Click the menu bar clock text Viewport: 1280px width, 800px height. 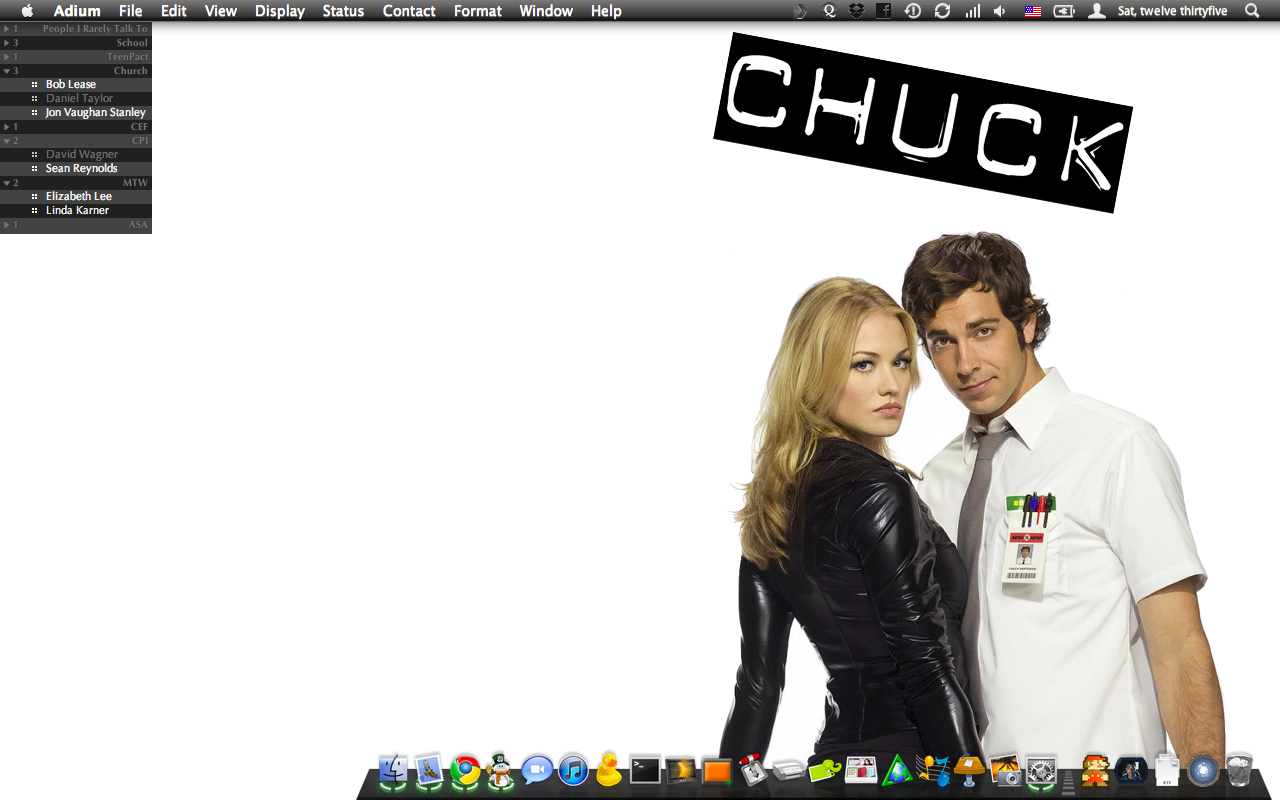click(1172, 11)
